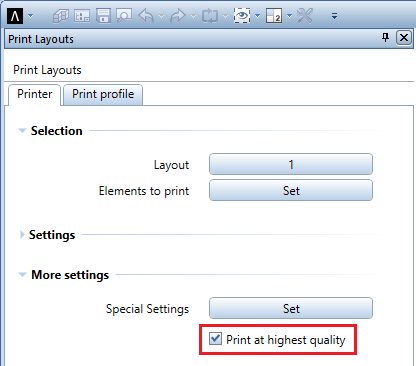Screen dimensions: 416x366
Task: Switch to the Print profile tab
Action: click(103, 94)
